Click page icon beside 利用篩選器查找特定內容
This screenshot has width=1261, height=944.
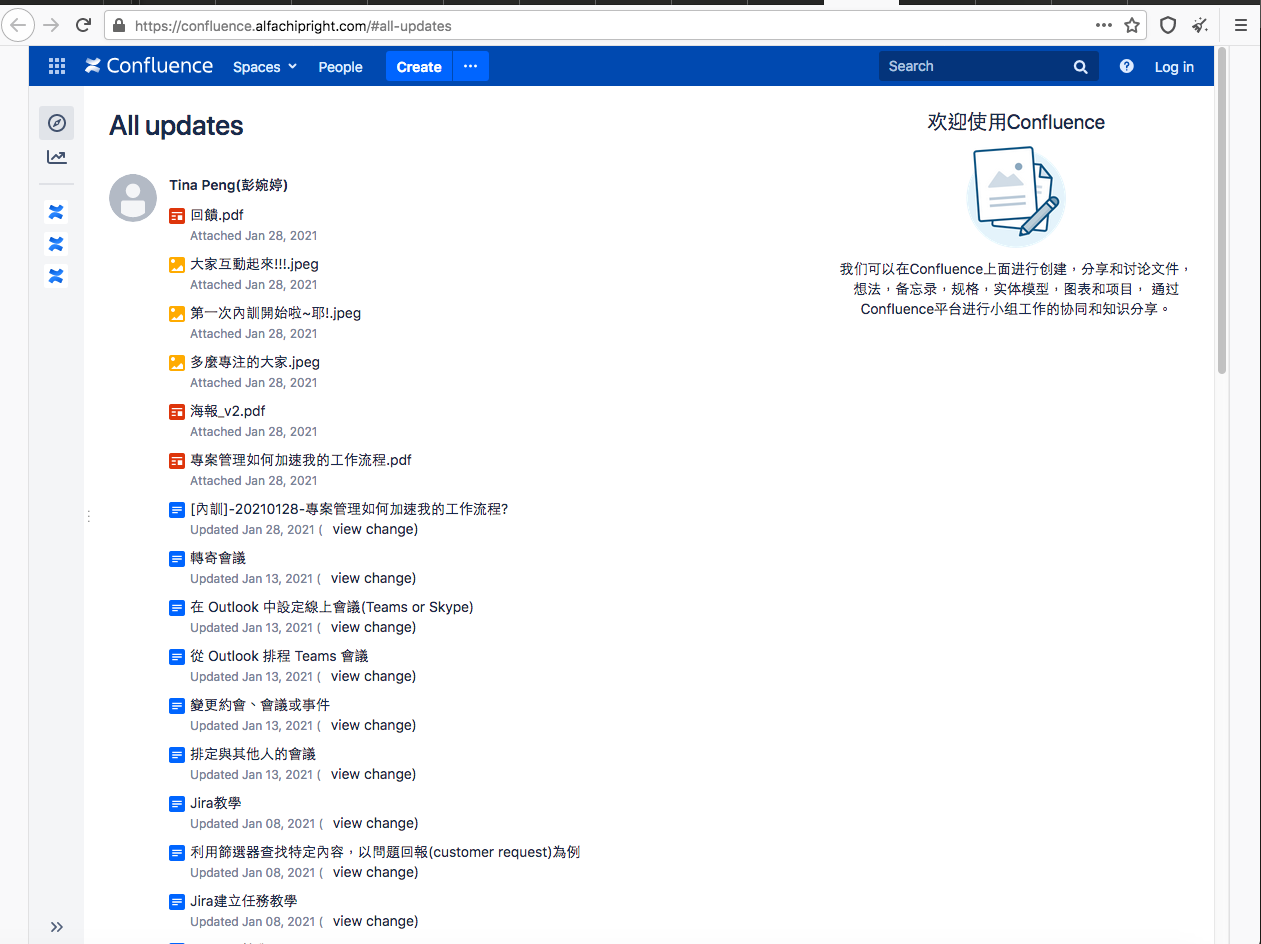coord(177,852)
